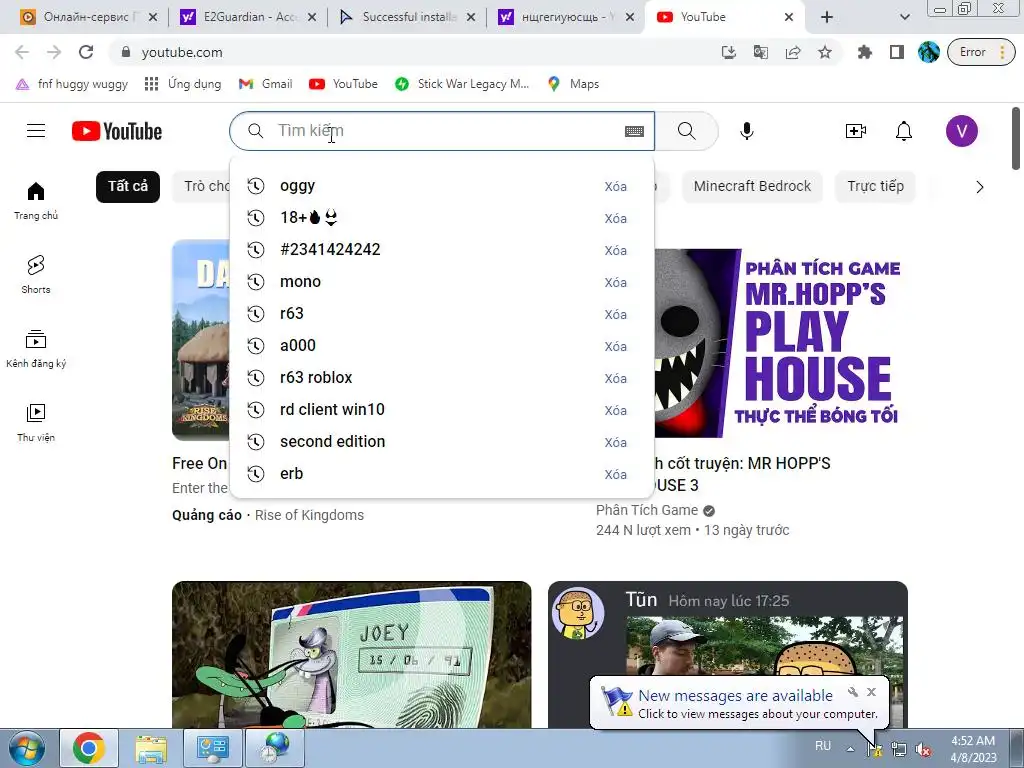The height and width of the screenshot is (768, 1024).
Task: Select the Trực tiếp chip
Action: 875,186
